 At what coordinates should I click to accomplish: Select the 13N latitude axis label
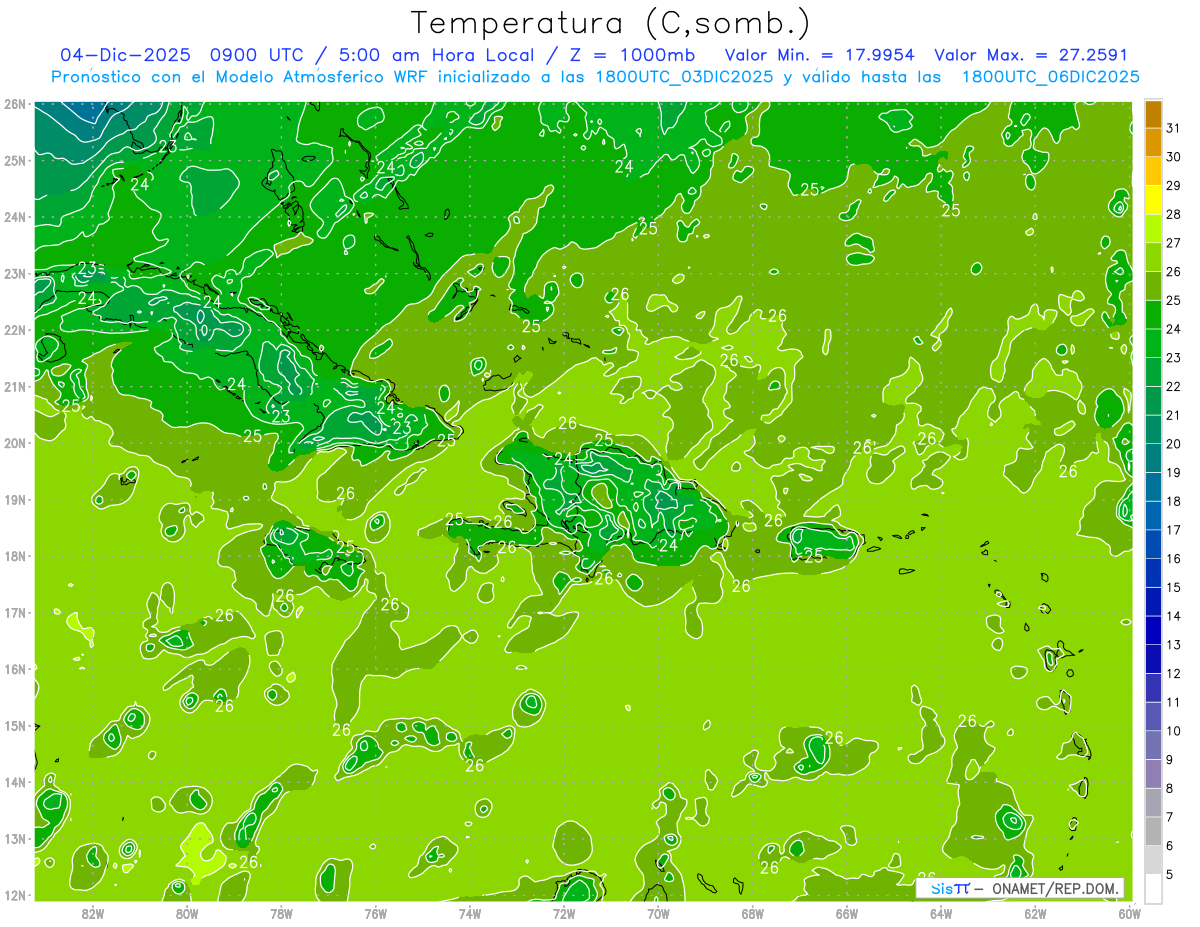pos(14,838)
